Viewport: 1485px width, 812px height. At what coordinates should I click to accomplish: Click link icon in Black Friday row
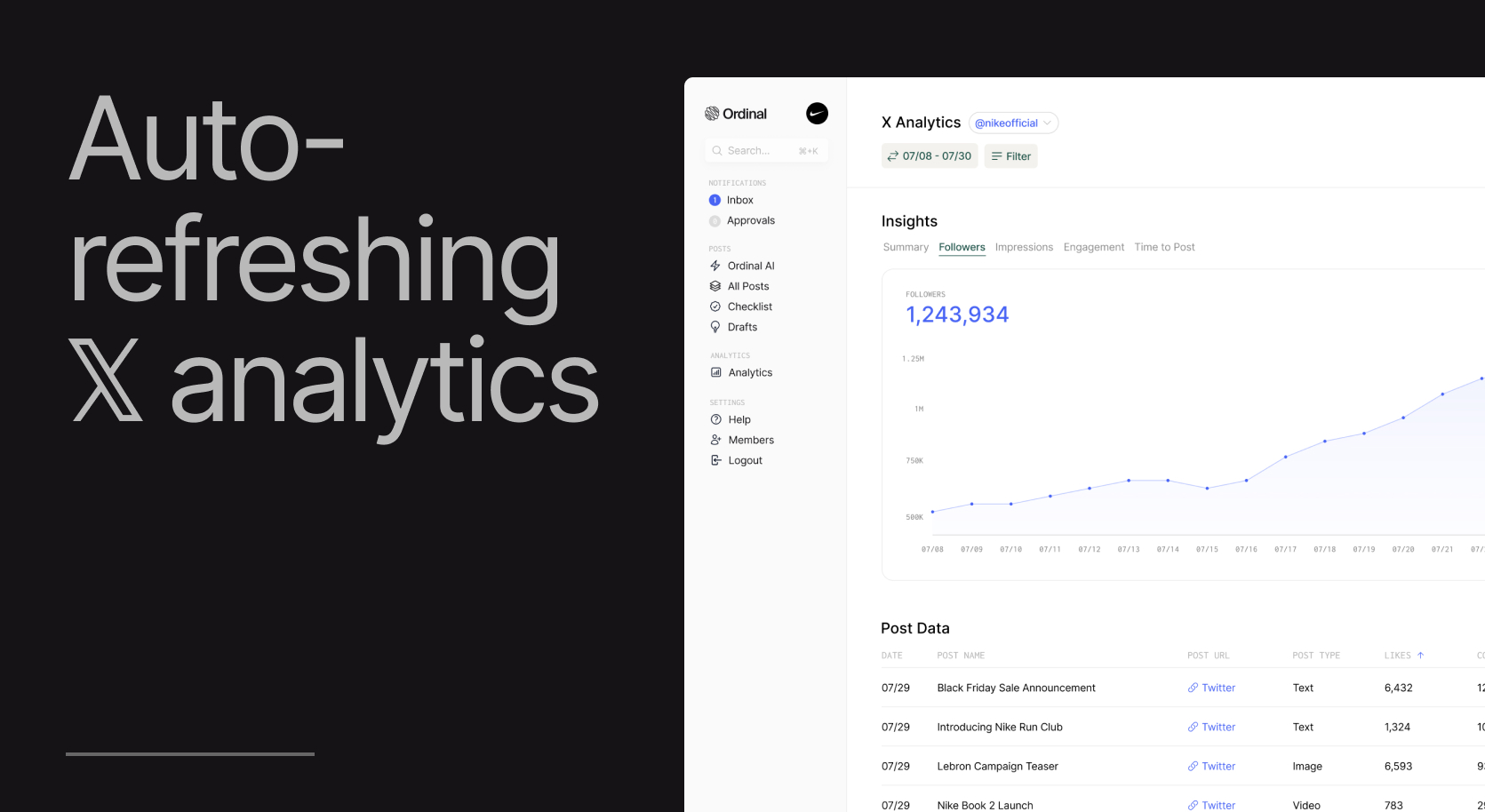(x=1193, y=688)
